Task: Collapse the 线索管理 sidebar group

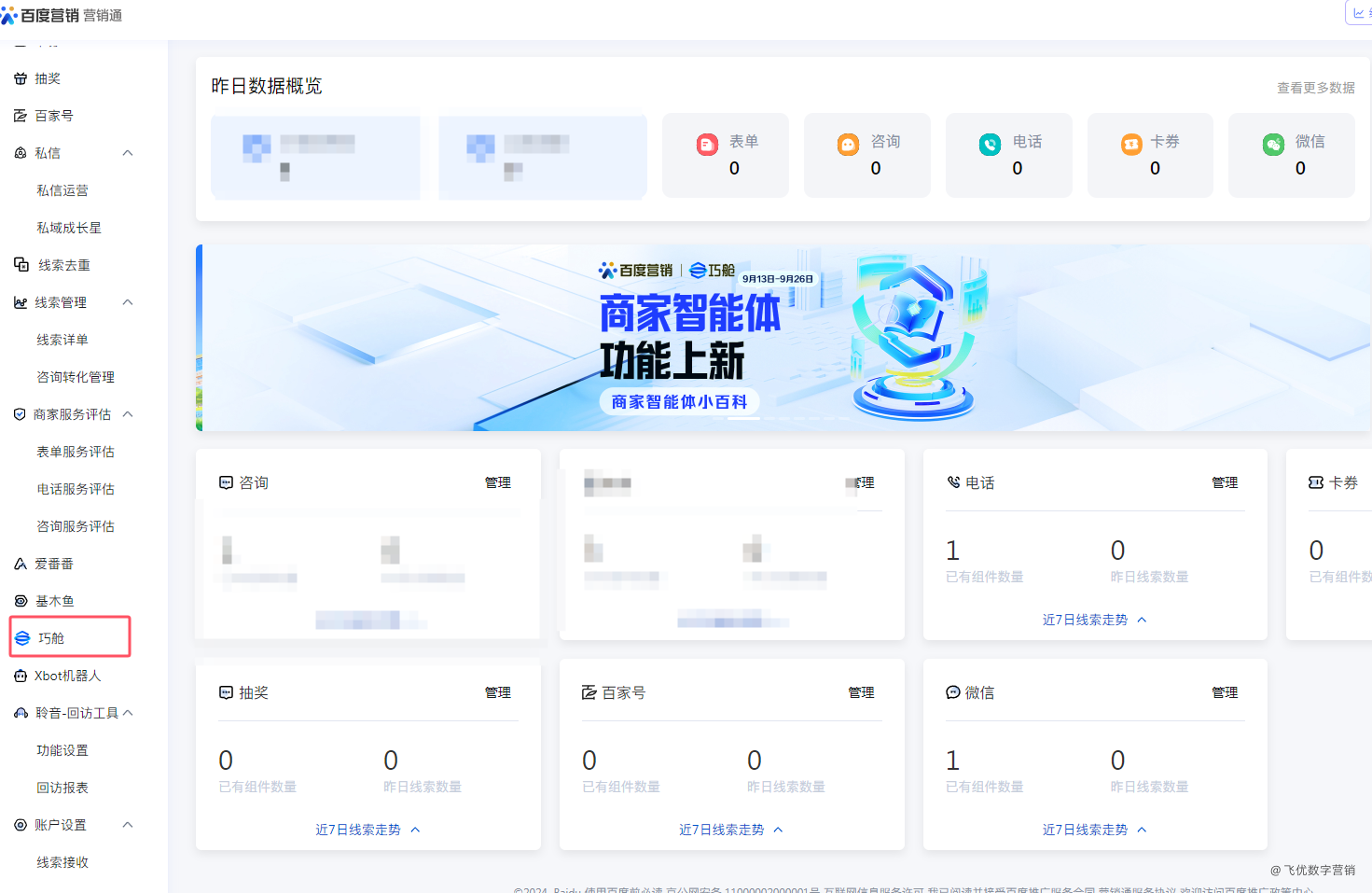Action: [128, 302]
